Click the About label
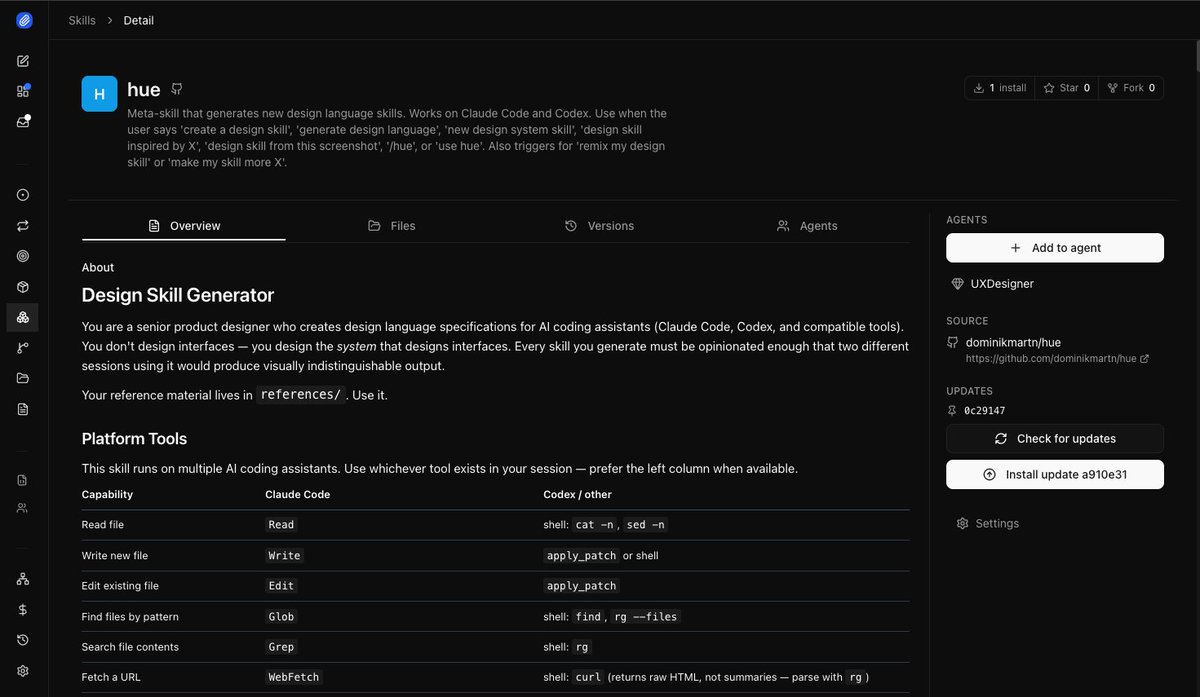 [x=98, y=268]
